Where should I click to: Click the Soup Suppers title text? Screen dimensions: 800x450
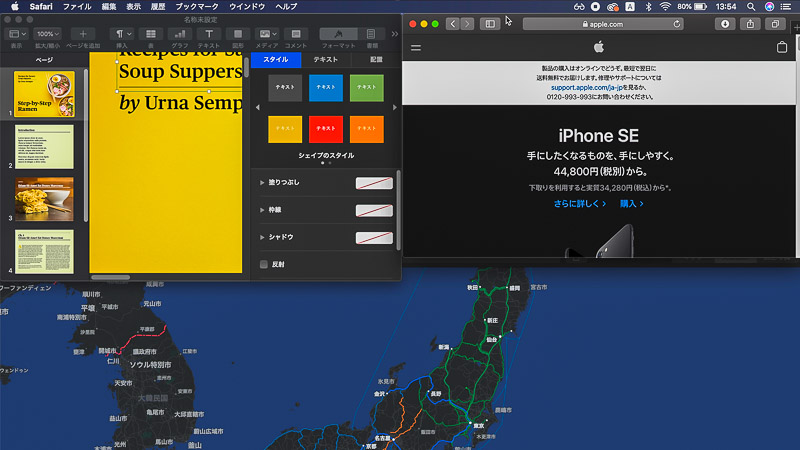coord(180,71)
